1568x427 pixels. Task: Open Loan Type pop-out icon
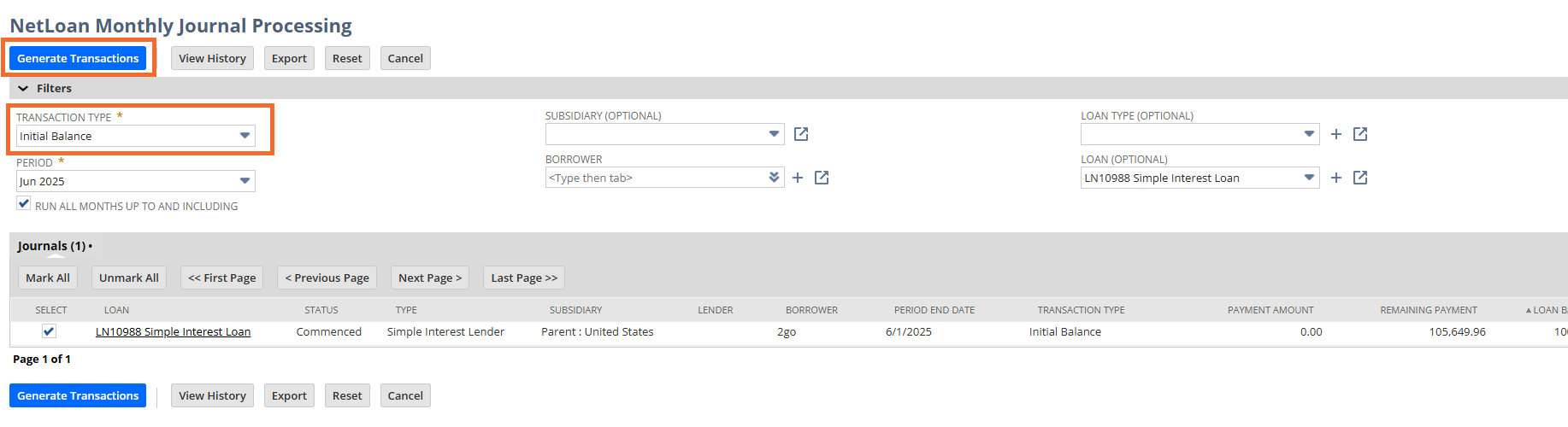pyautogui.click(x=1360, y=134)
